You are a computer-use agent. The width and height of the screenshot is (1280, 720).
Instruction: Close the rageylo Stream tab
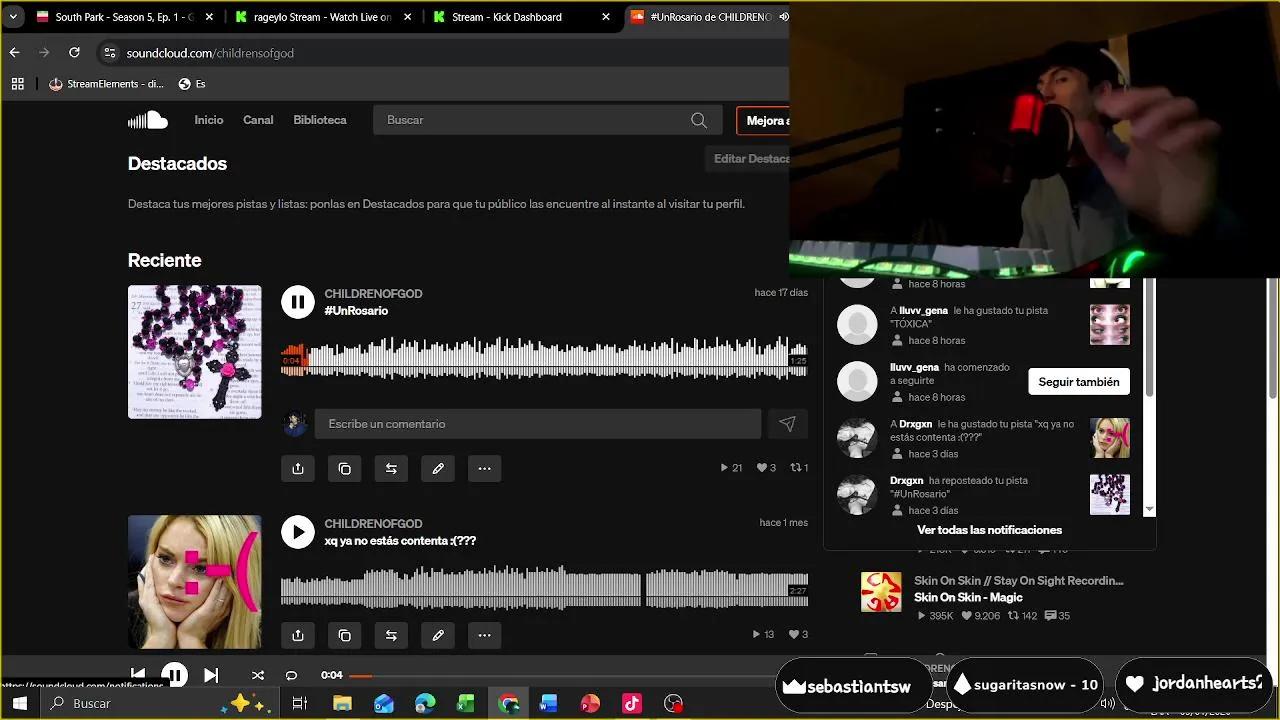pyautogui.click(x=408, y=17)
